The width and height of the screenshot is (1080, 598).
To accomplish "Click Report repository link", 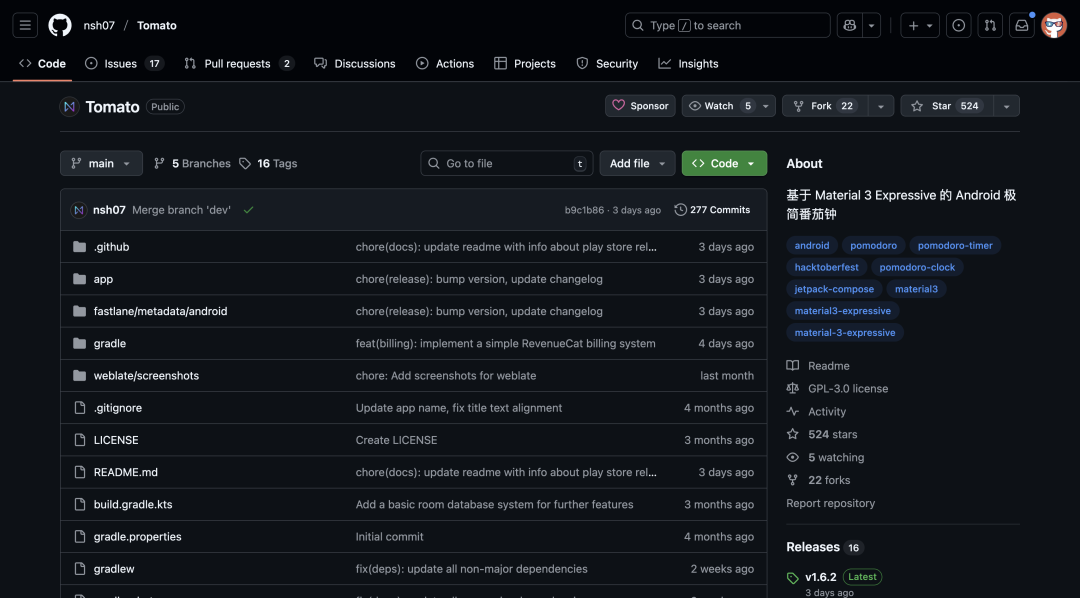I will pos(831,504).
